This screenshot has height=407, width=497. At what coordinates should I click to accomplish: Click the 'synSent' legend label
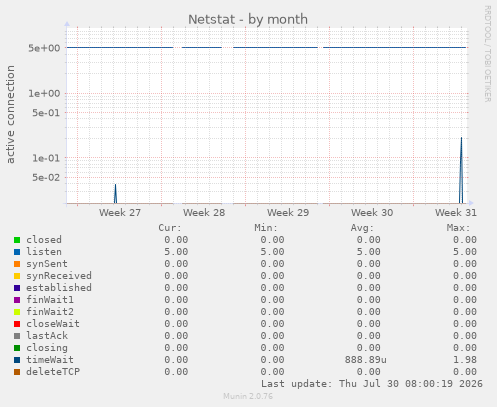click(x=47, y=264)
